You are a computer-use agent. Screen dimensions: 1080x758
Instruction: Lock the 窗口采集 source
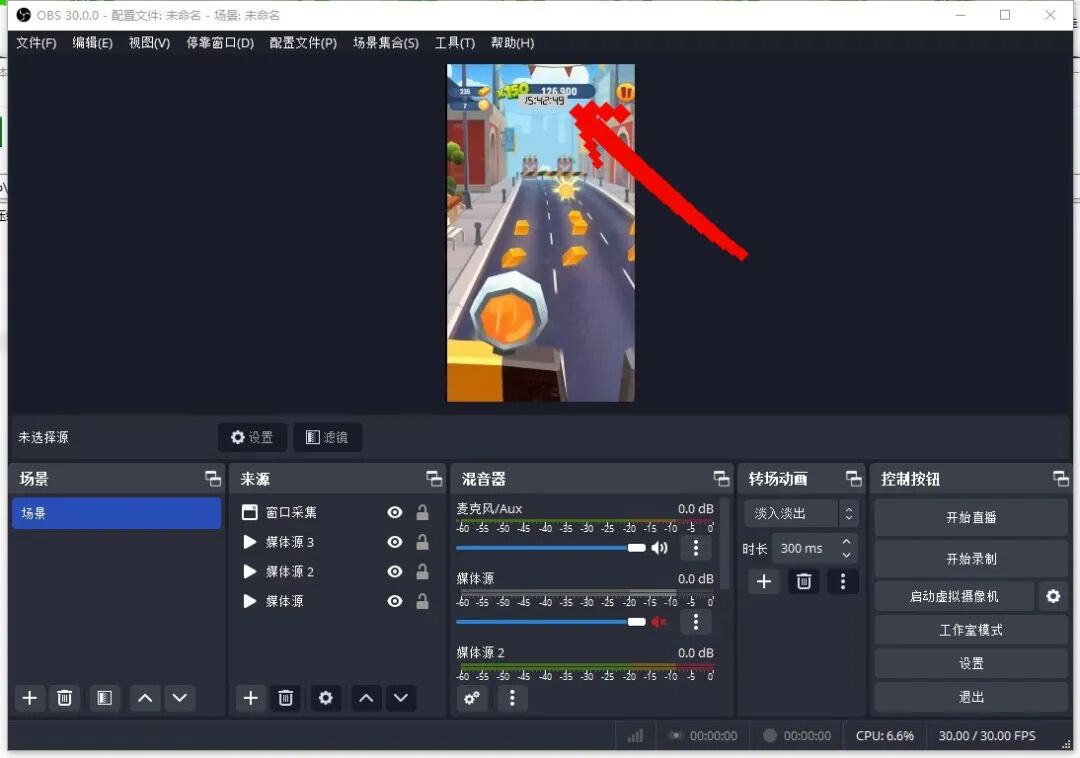coord(422,512)
